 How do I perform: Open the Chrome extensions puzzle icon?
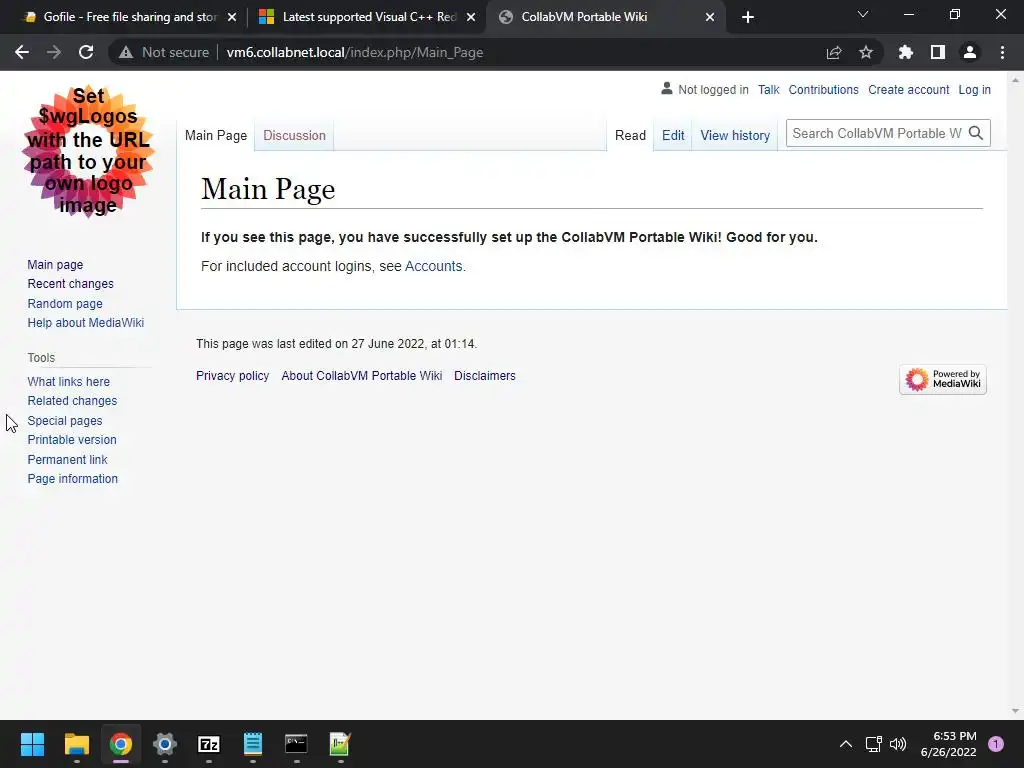[906, 52]
